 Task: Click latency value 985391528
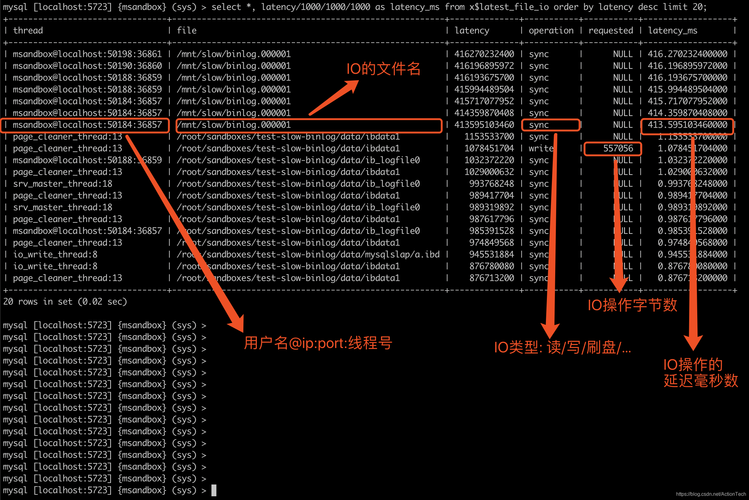point(492,231)
